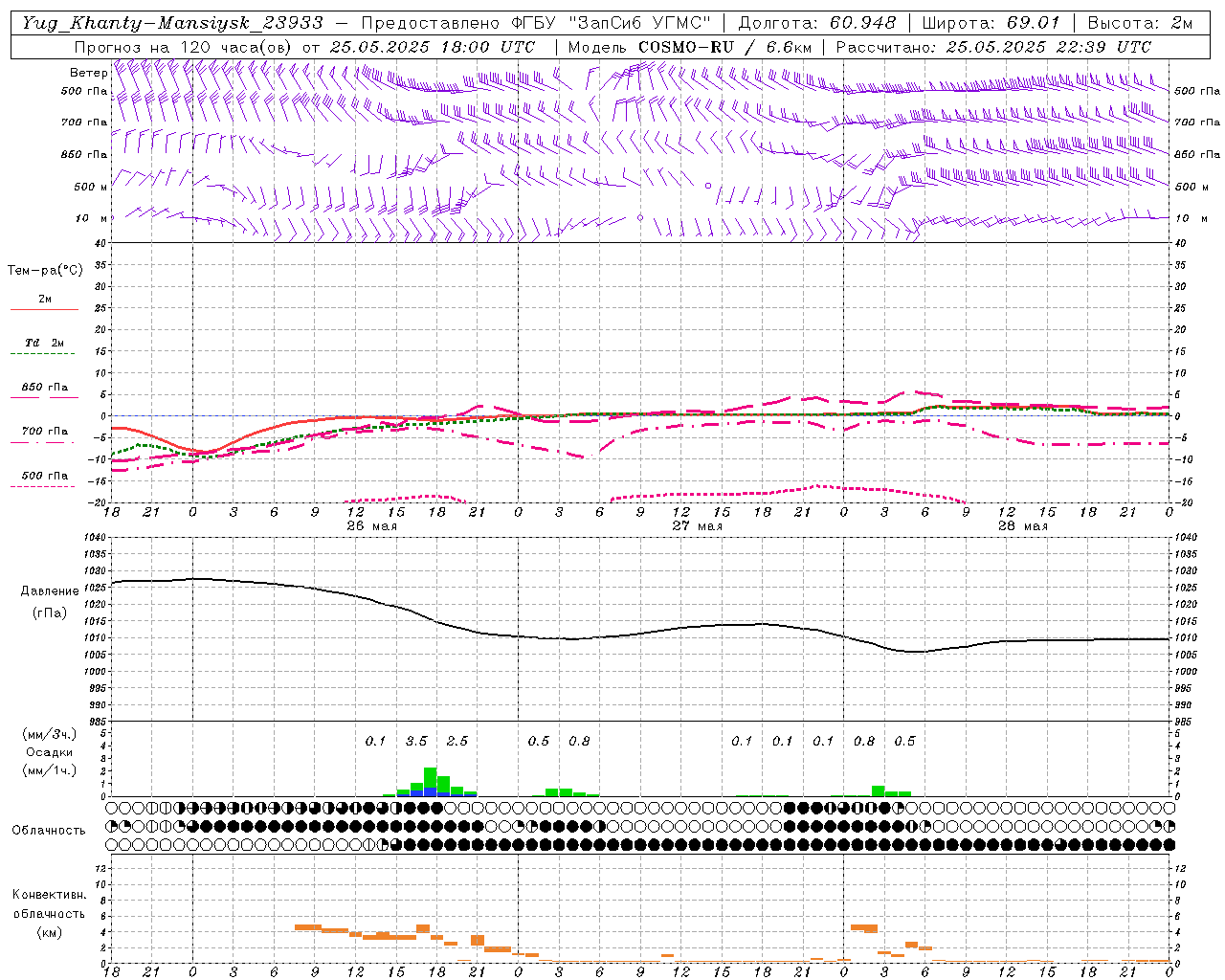Click the '(гПа)' unit label under Давление
The image size is (1225, 980).
pos(49,613)
